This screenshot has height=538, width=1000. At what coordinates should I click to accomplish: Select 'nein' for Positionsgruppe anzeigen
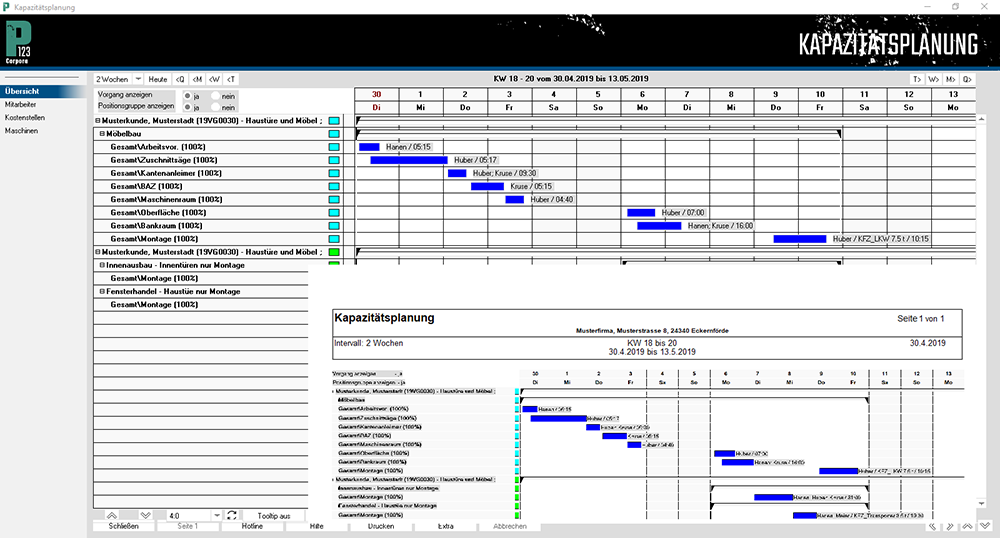[x=216, y=107]
